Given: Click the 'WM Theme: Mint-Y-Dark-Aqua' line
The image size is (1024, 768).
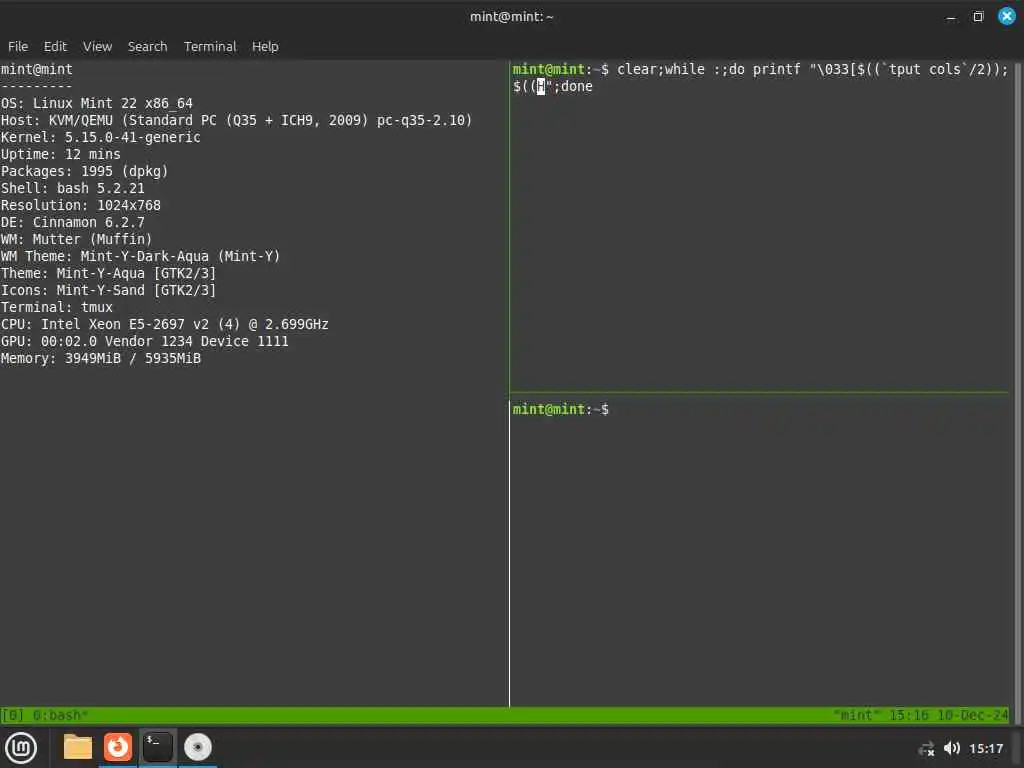Looking at the screenshot, I should (140, 256).
